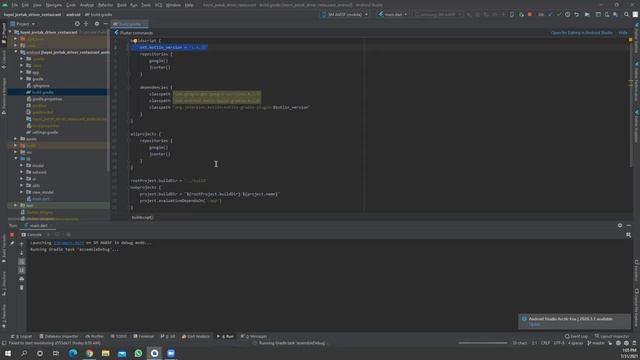Screen dimensions: 640x360
Task: Click the Open for Editing in Android Studio link
Action: [582, 33]
